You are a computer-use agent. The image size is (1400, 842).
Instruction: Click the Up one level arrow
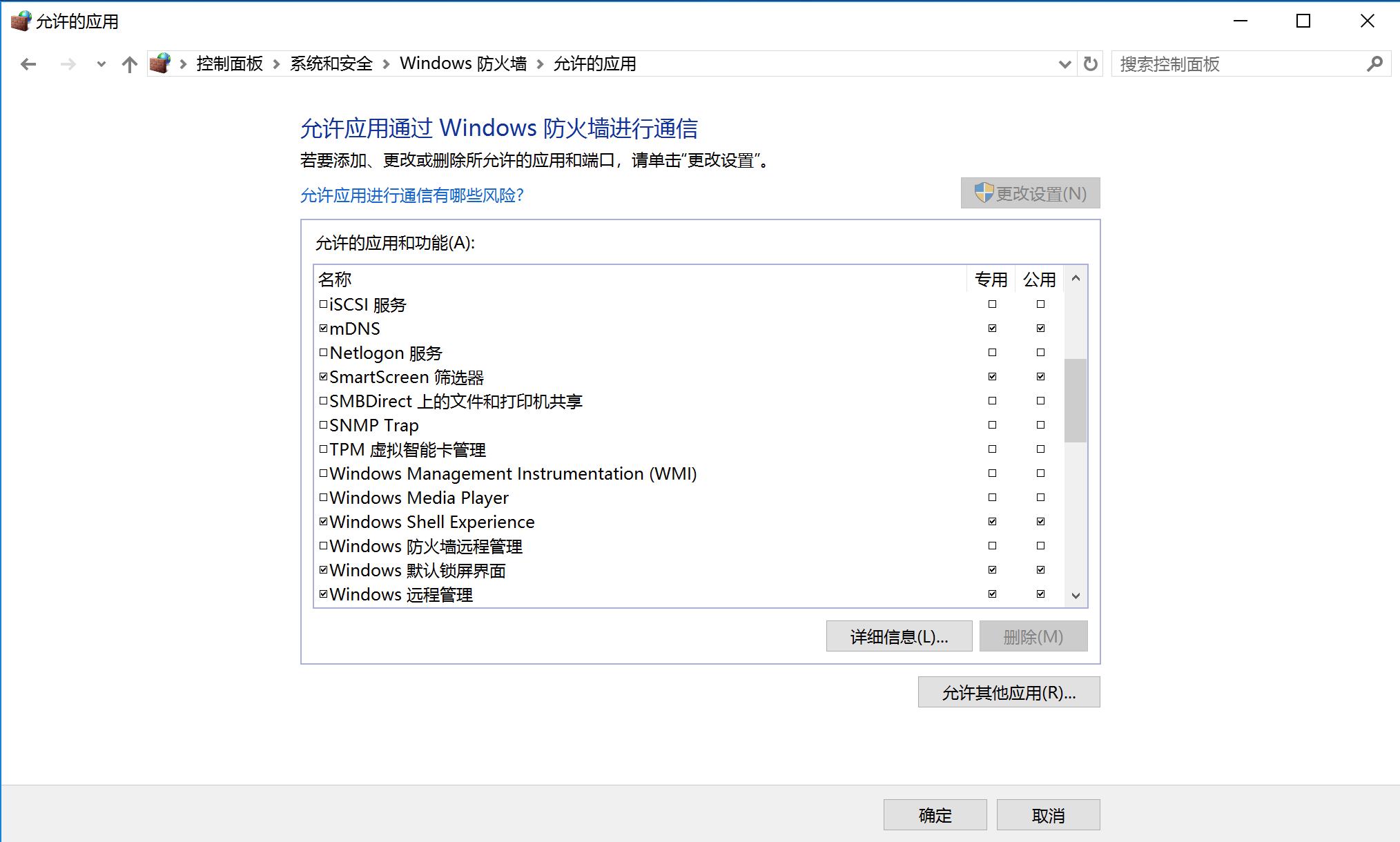(129, 64)
